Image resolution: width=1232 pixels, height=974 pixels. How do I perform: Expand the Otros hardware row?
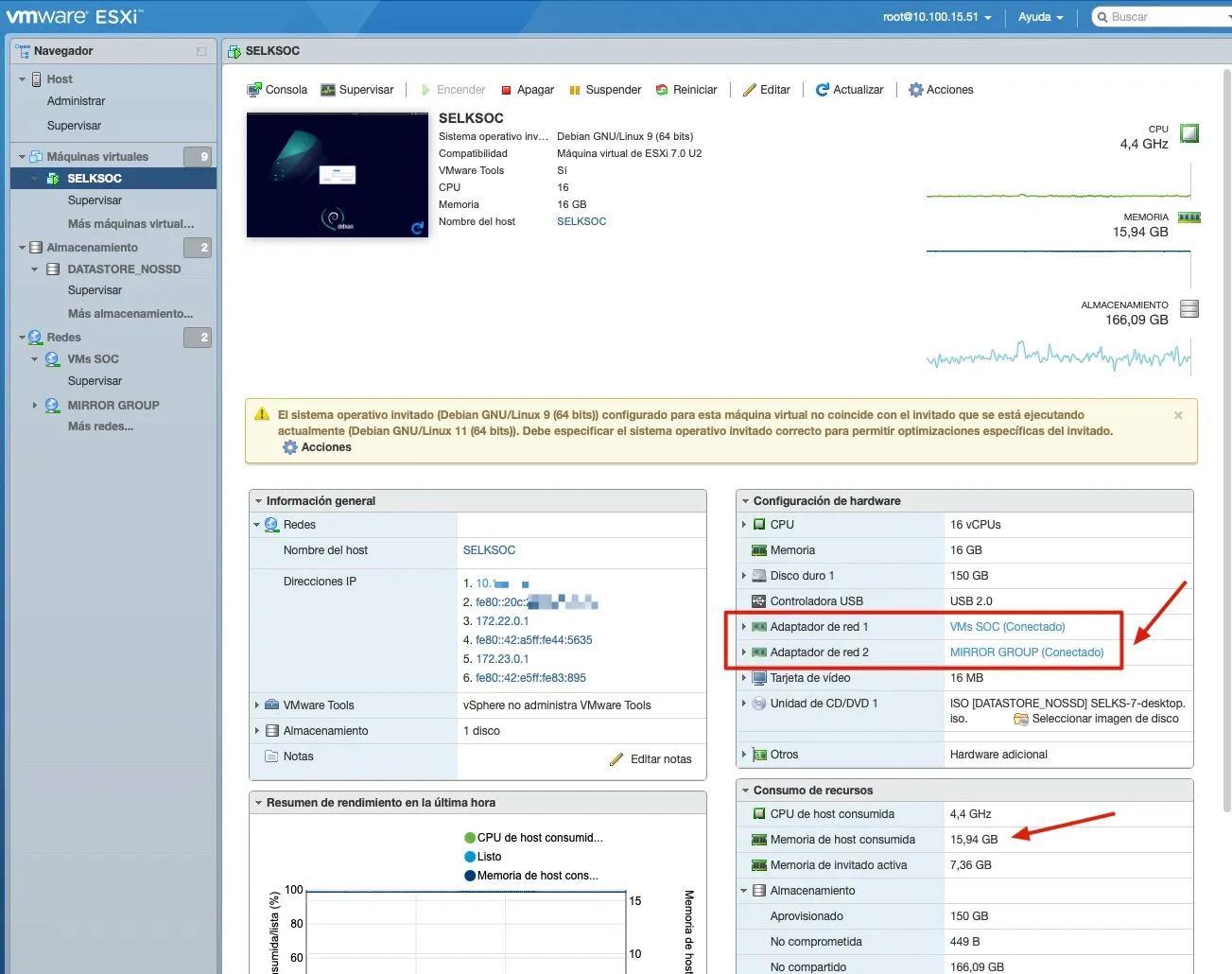[744, 755]
